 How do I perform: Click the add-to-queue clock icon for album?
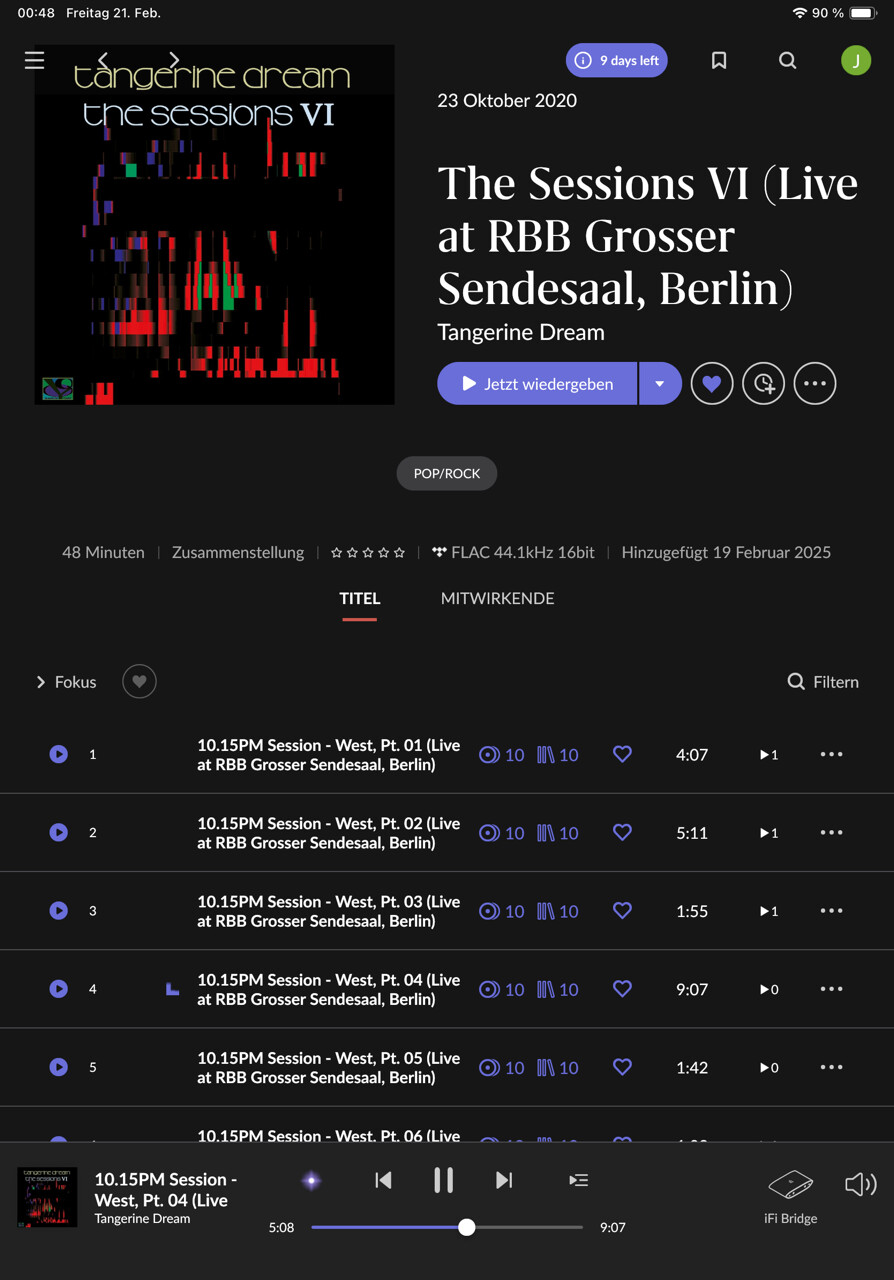pos(764,383)
